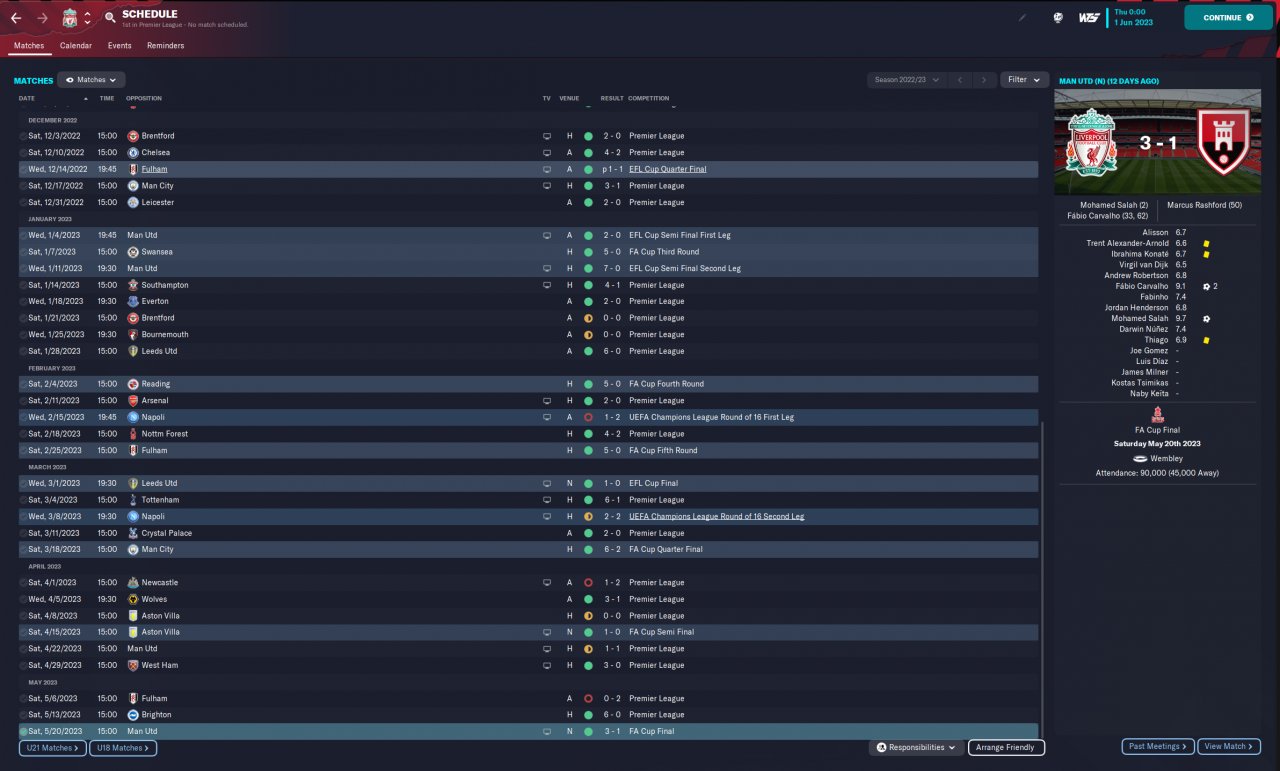Click the Newcastle club badge
This screenshot has width=1280, height=771.
[133, 582]
